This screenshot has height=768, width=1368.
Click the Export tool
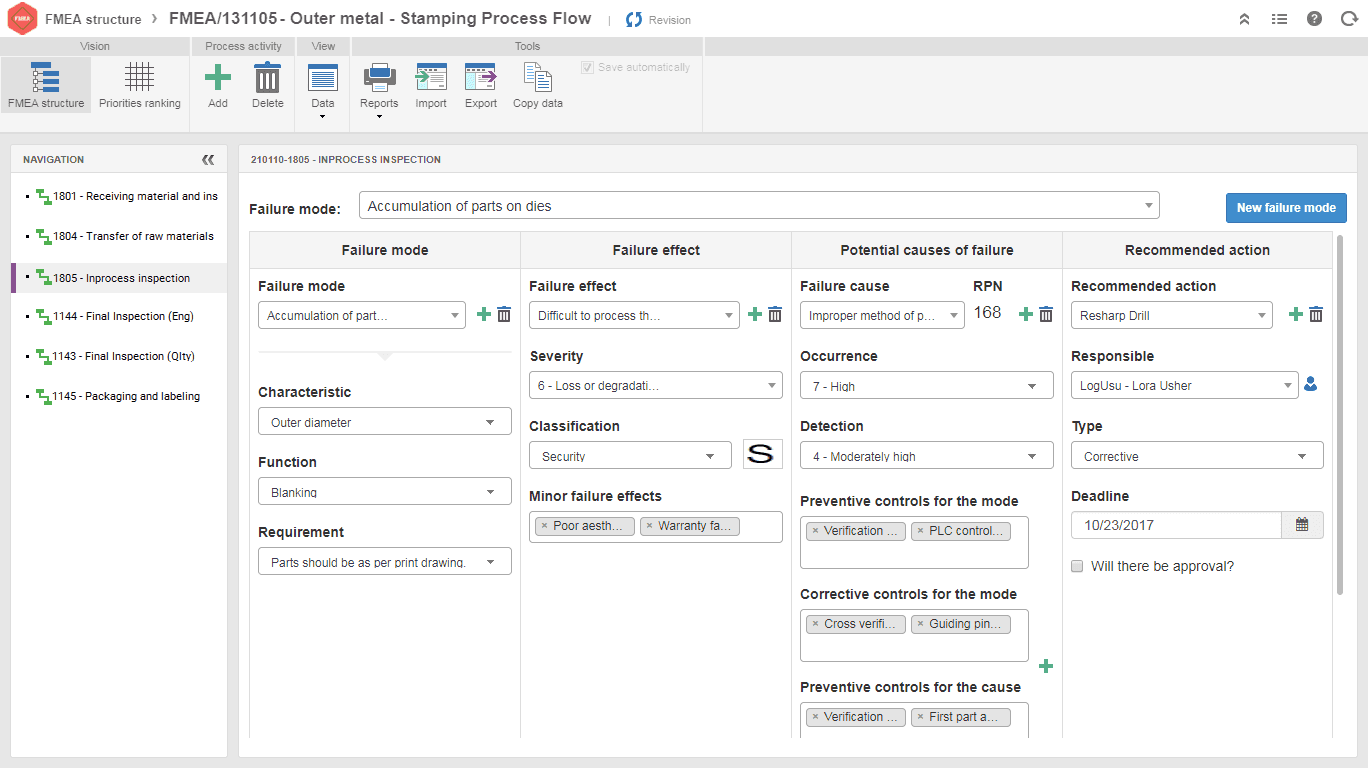(481, 85)
